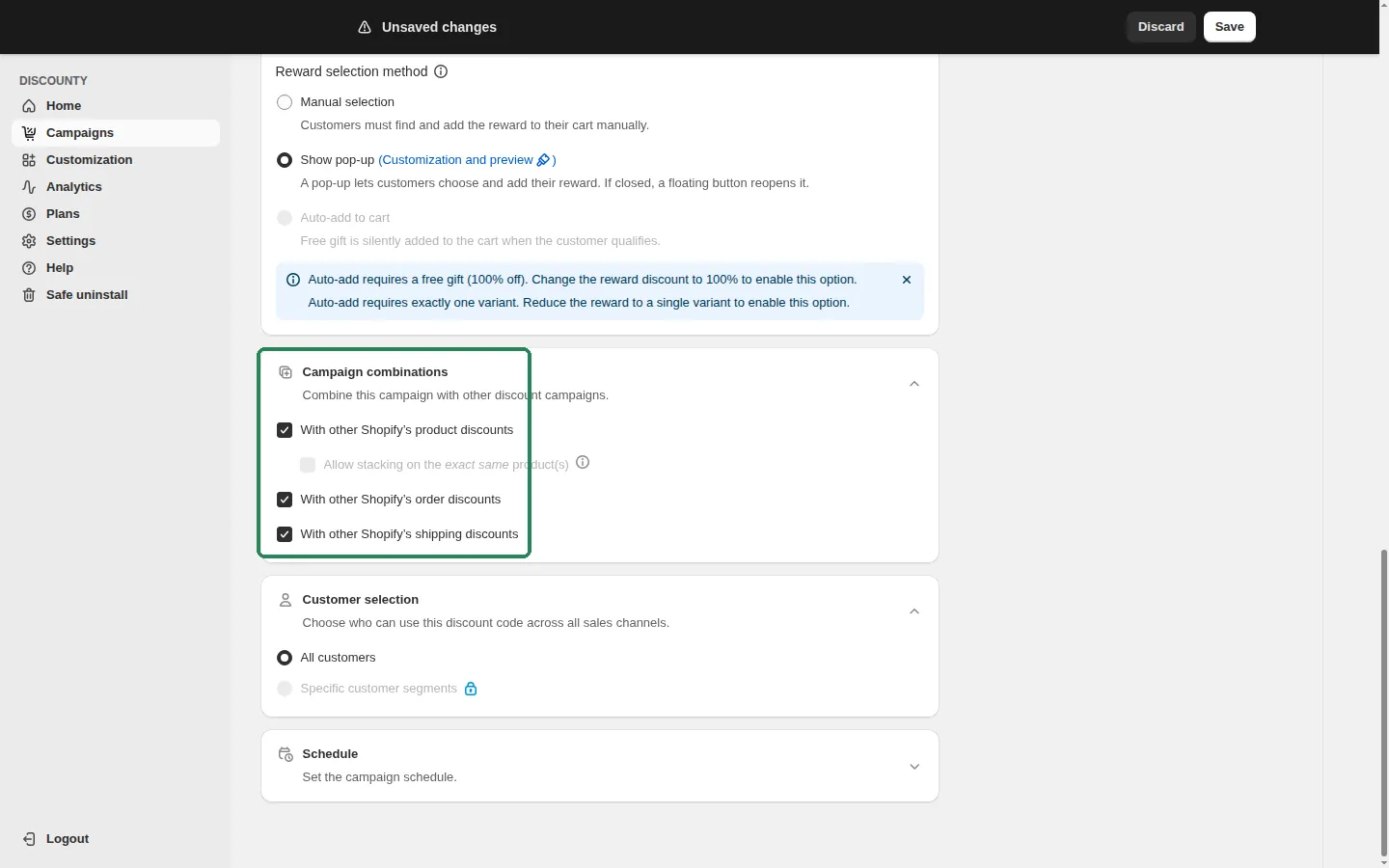Discard the unsaved changes
This screenshot has width=1389, height=868.
(x=1161, y=27)
